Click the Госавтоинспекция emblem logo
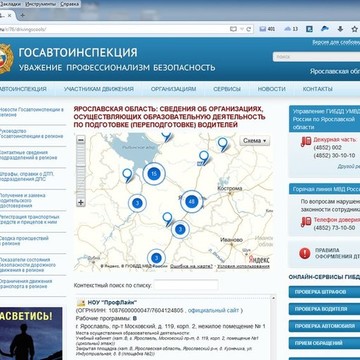The image size is (360, 360). click(6, 59)
